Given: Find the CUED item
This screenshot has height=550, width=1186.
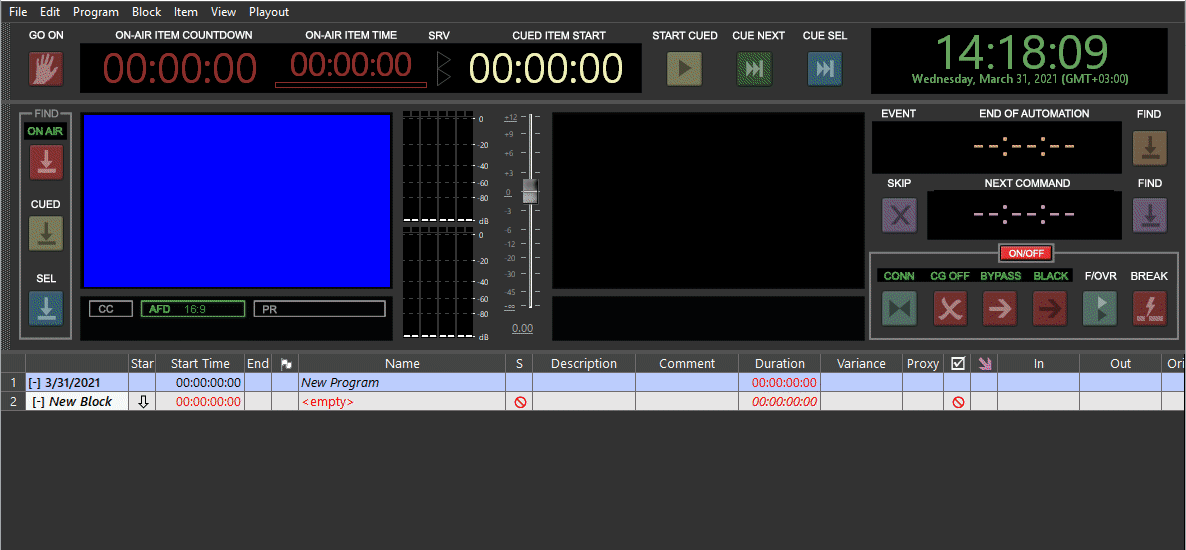Looking at the screenshot, I should [46, 234].
